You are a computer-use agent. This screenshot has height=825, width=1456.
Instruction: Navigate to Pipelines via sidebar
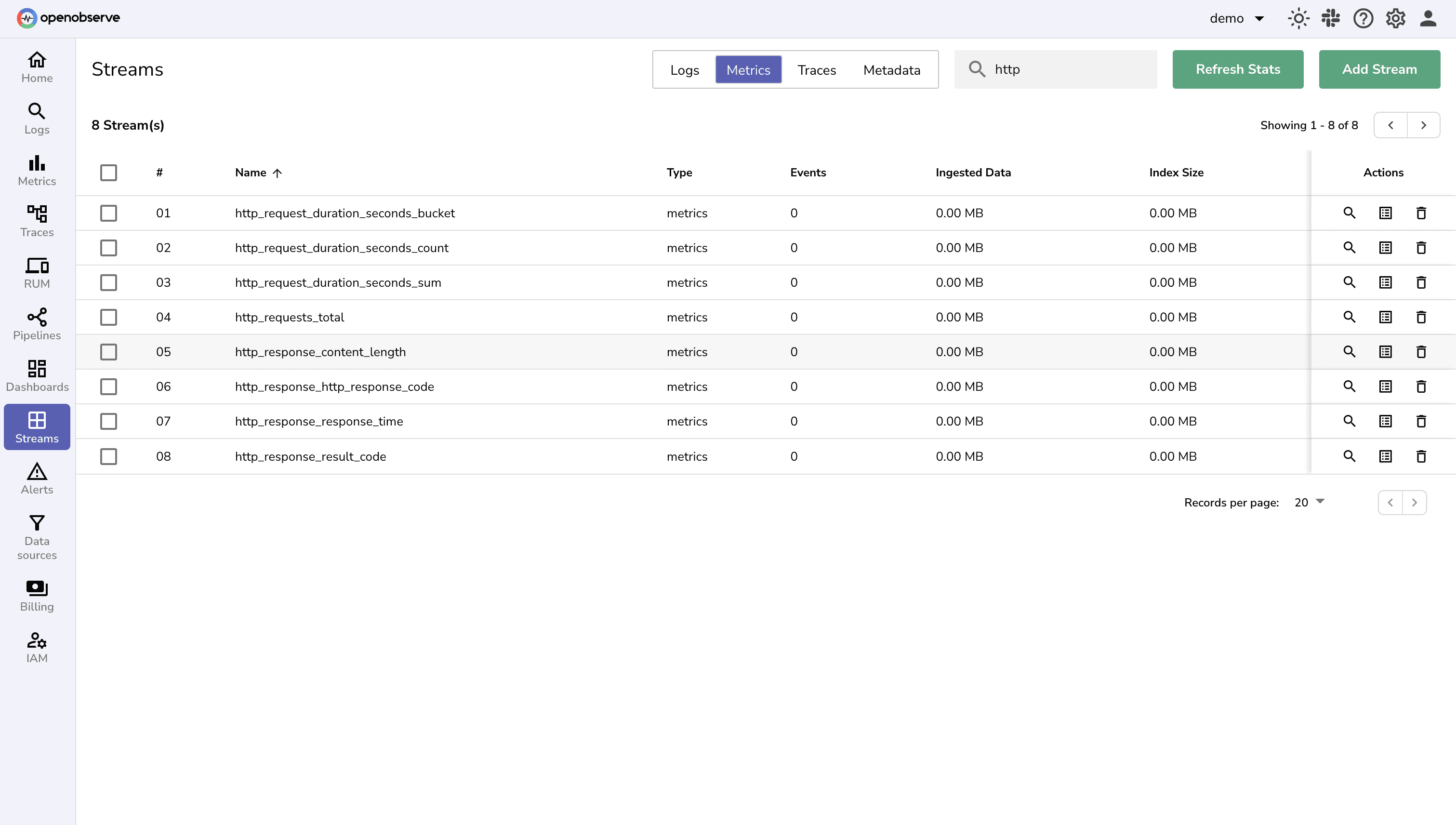pos(36,323)
